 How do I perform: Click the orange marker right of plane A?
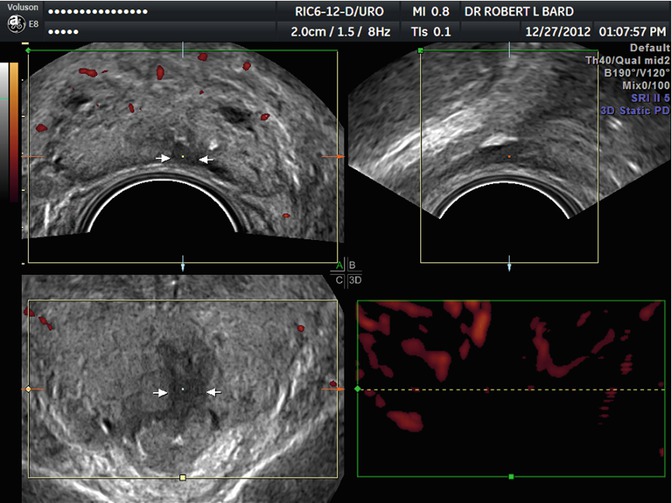[339, 157]
